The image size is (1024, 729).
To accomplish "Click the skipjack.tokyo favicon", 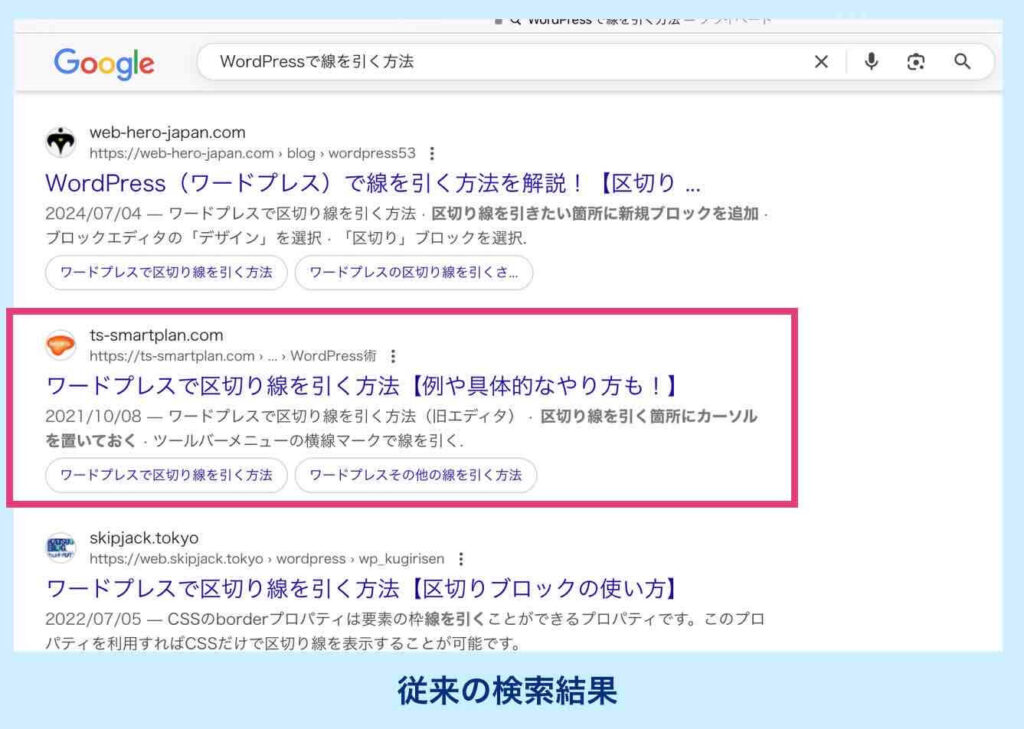I will pos(61,547).
